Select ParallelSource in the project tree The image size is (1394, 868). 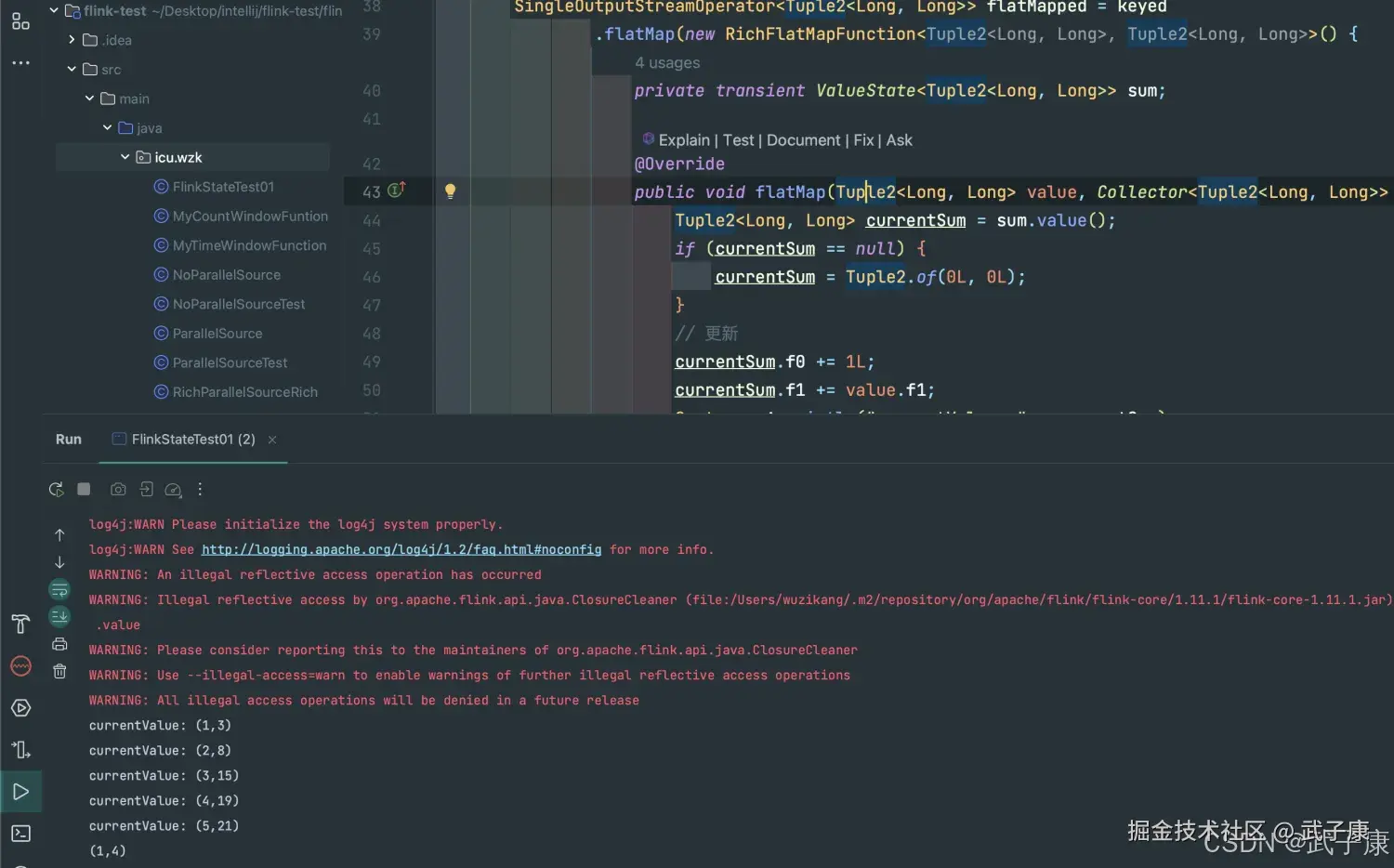pos(217,334)
